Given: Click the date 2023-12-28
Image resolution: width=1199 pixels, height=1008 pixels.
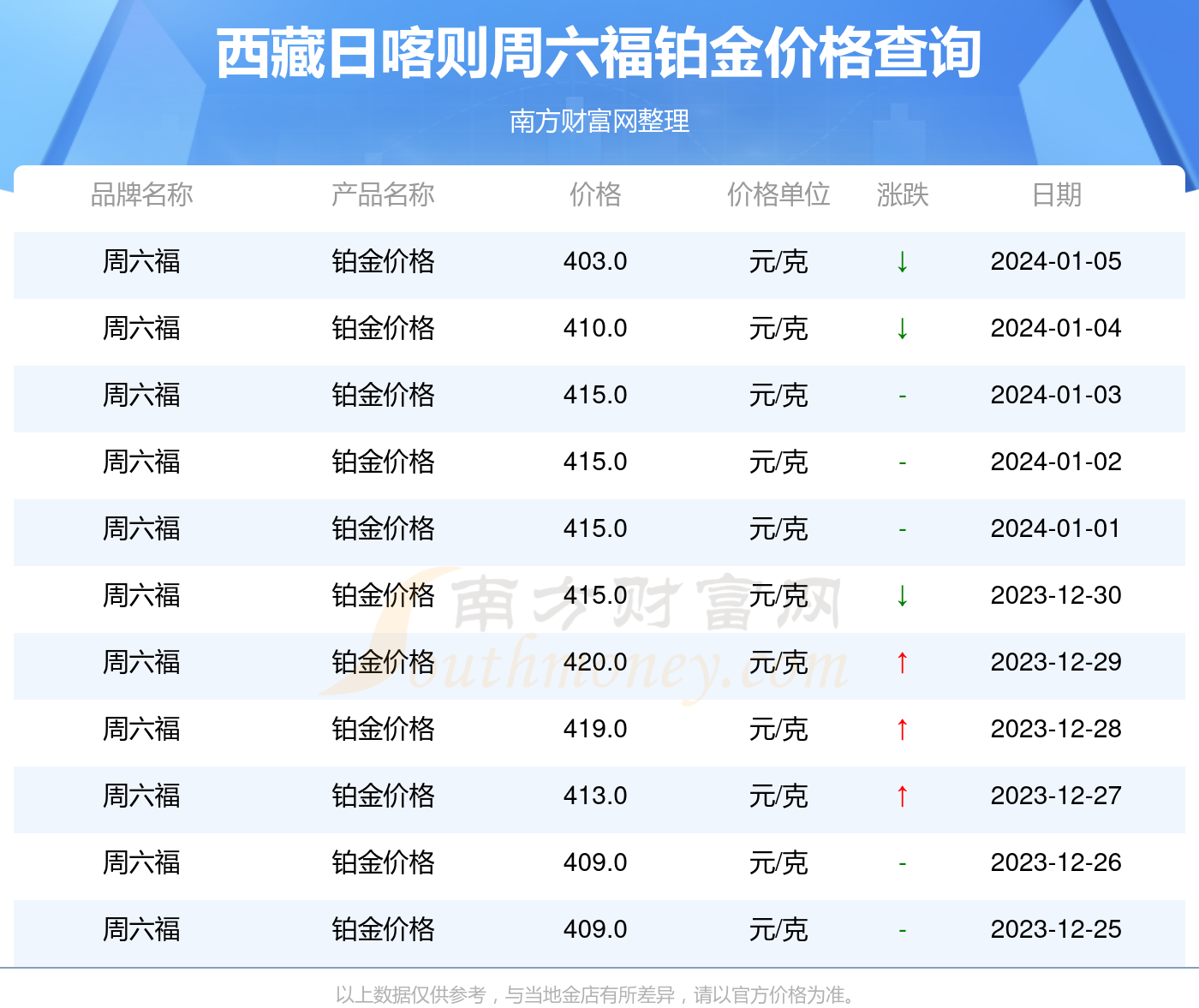Looking at the screenshot, I should [x=1056, y=729].
